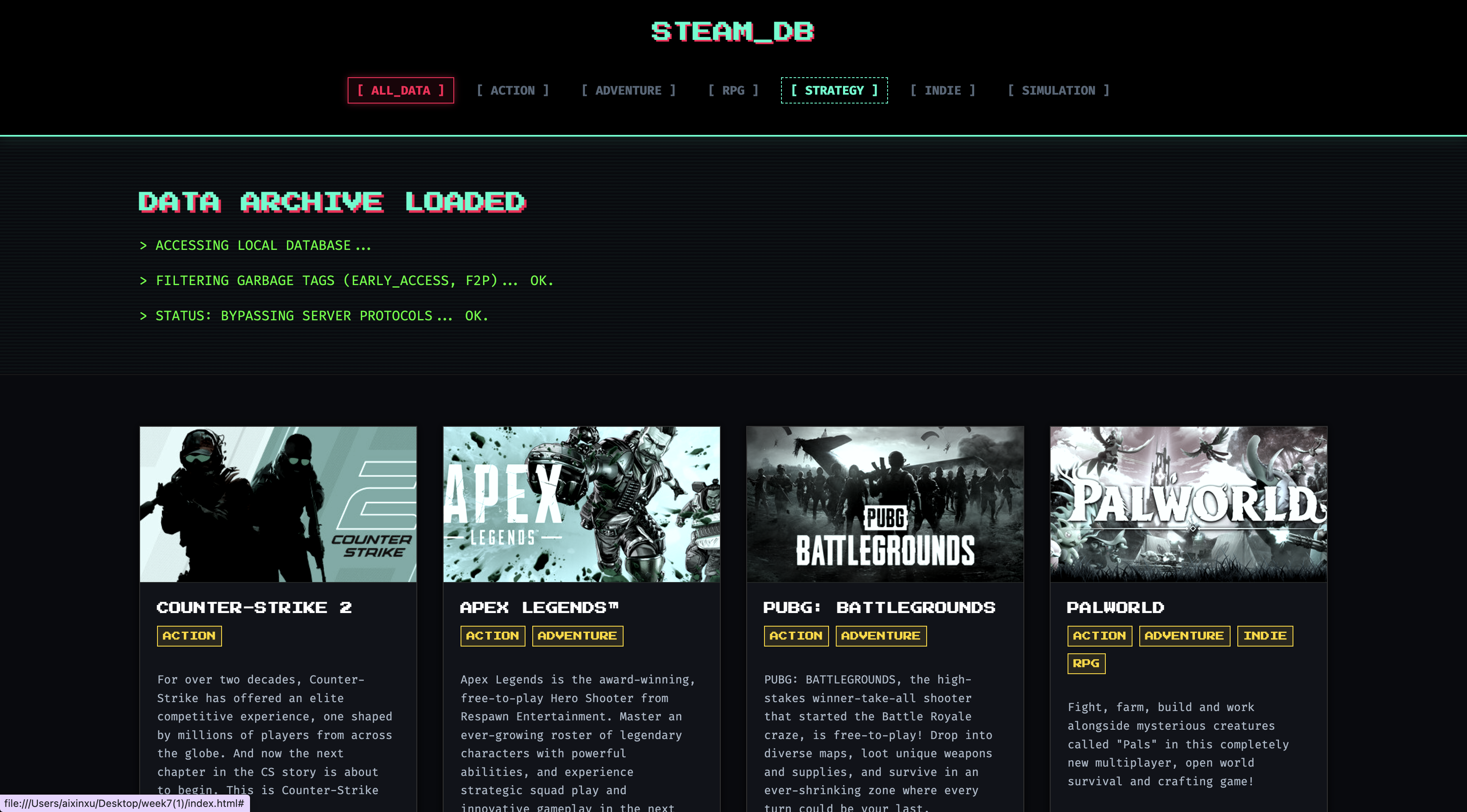Screen dimensions: 1467x812
Task: Click the COUNTER-STRIKE 2 title
Action: click(254, 607)
